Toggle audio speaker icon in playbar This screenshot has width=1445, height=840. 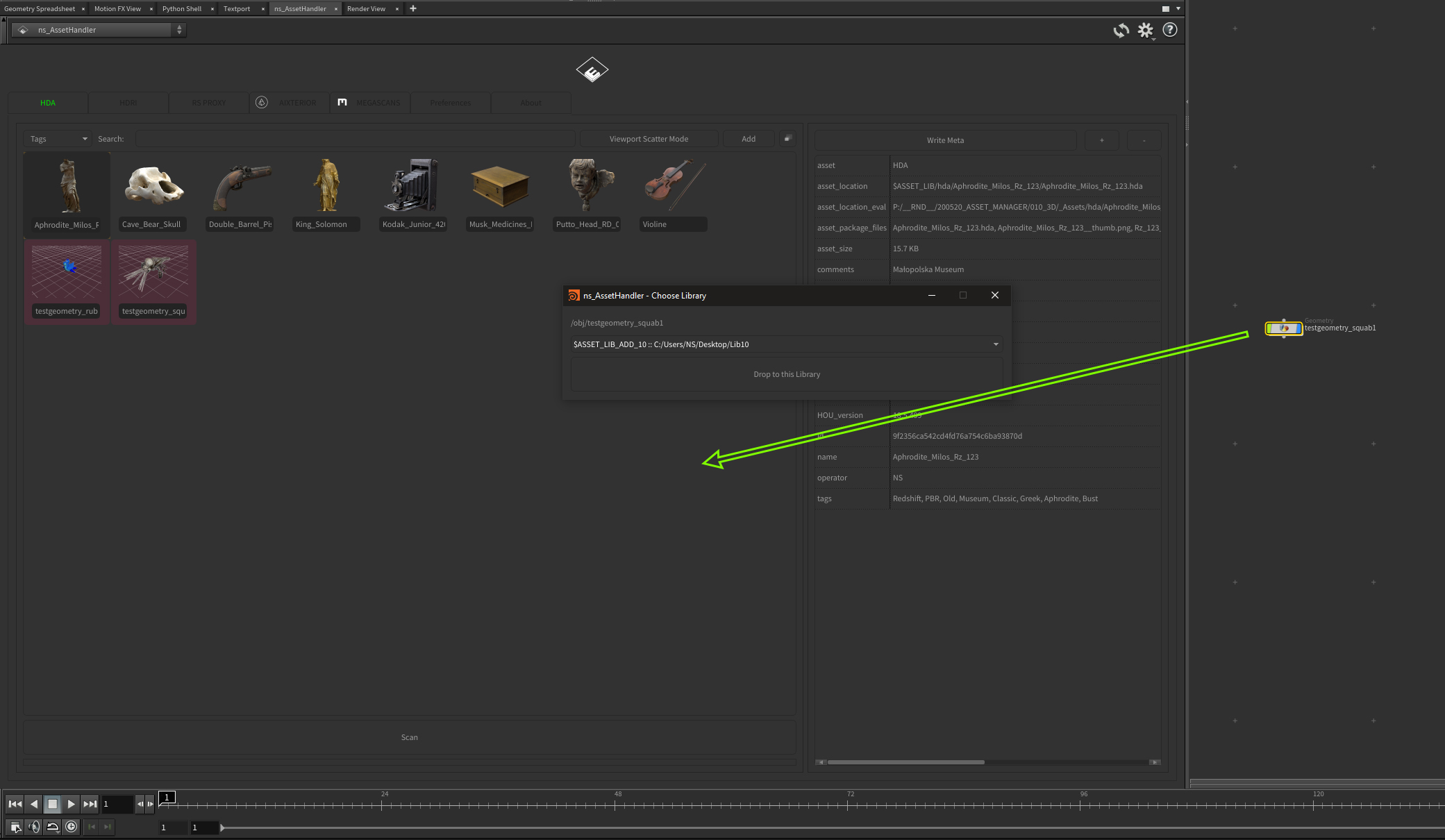[34, 827]
